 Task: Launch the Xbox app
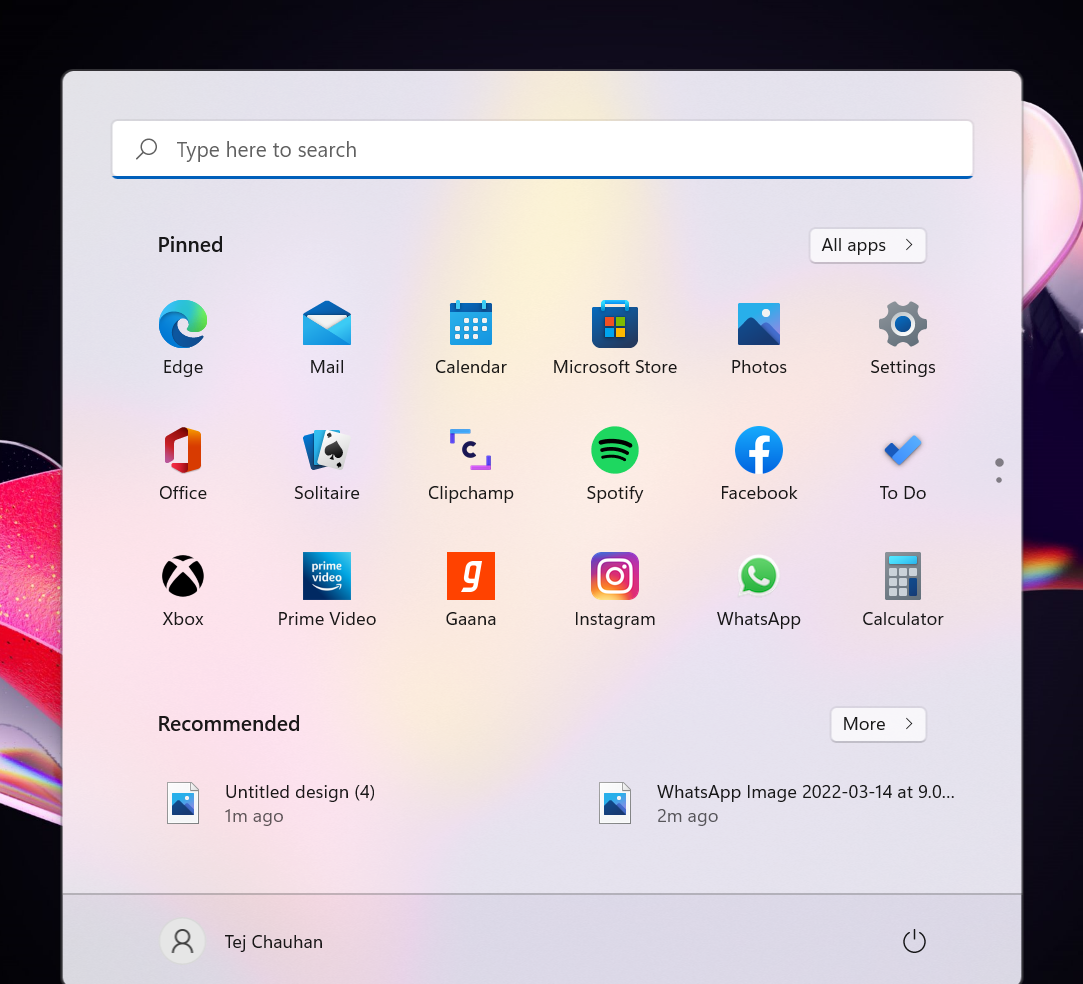point(183,589)
